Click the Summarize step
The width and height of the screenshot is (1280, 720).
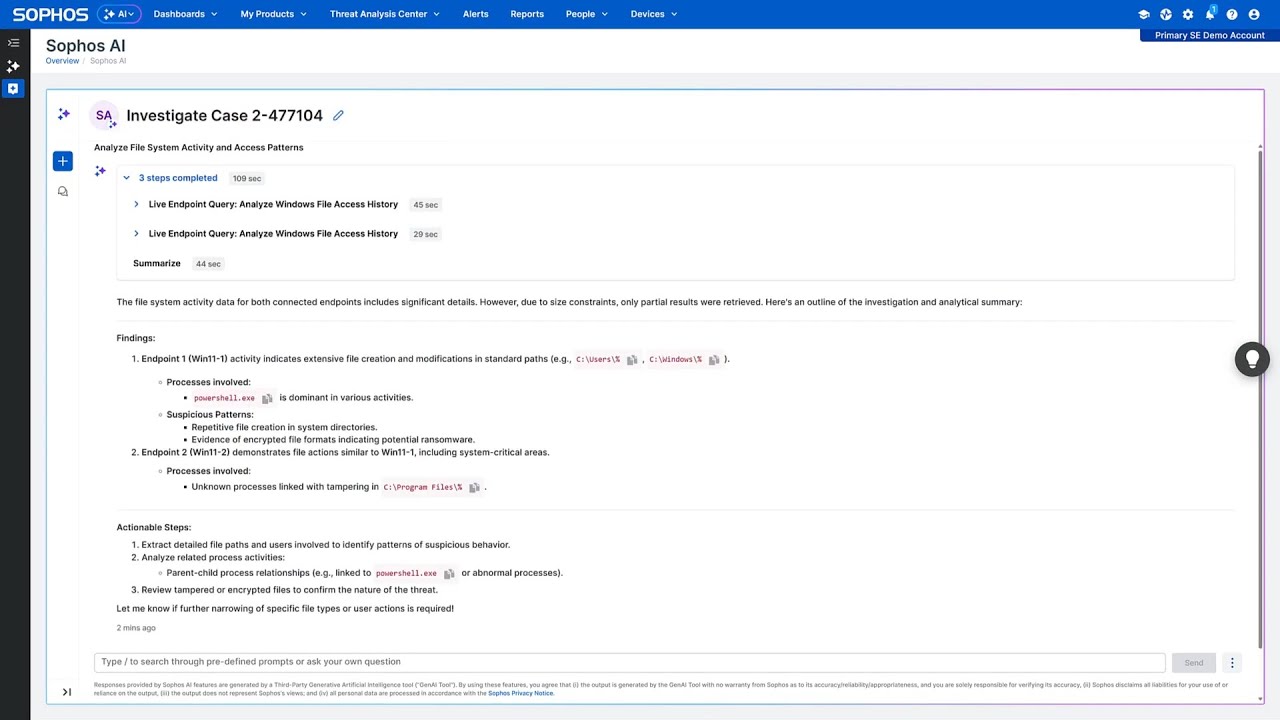click(x=157, y=264)
